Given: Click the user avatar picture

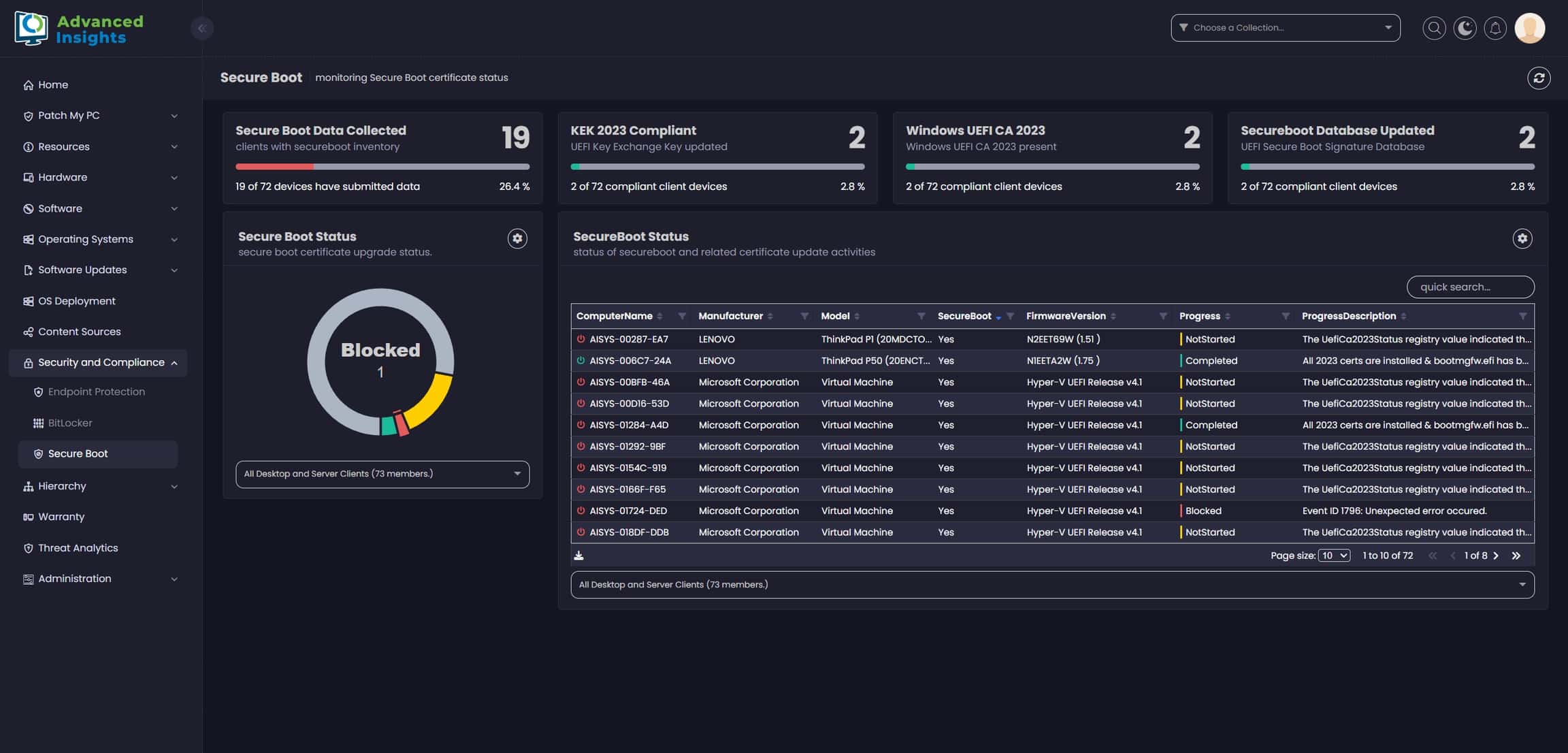Looking at the screenshot, I should coord(1529,28).
